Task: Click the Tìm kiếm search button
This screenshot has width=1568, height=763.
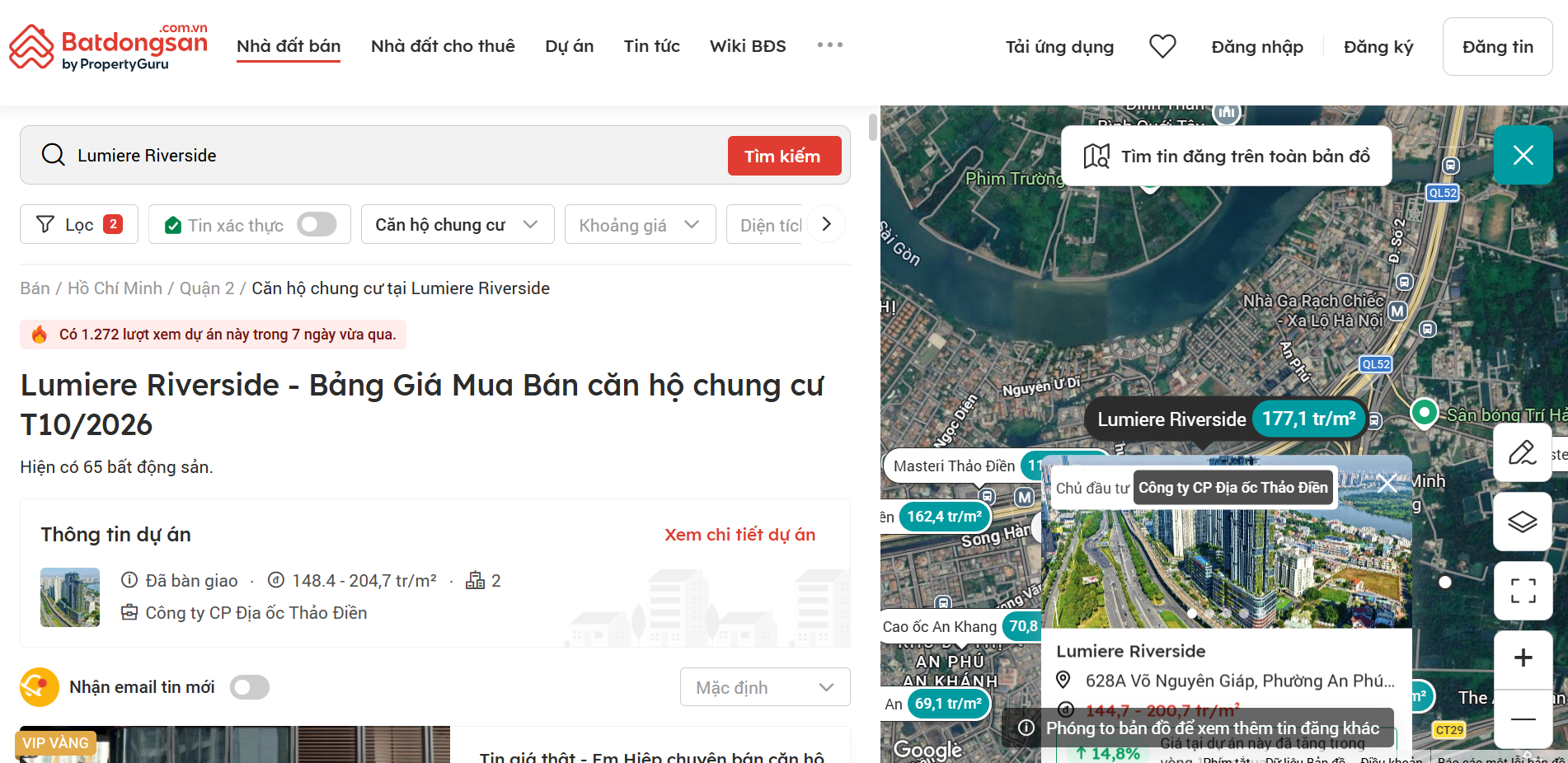Action: 784,156
